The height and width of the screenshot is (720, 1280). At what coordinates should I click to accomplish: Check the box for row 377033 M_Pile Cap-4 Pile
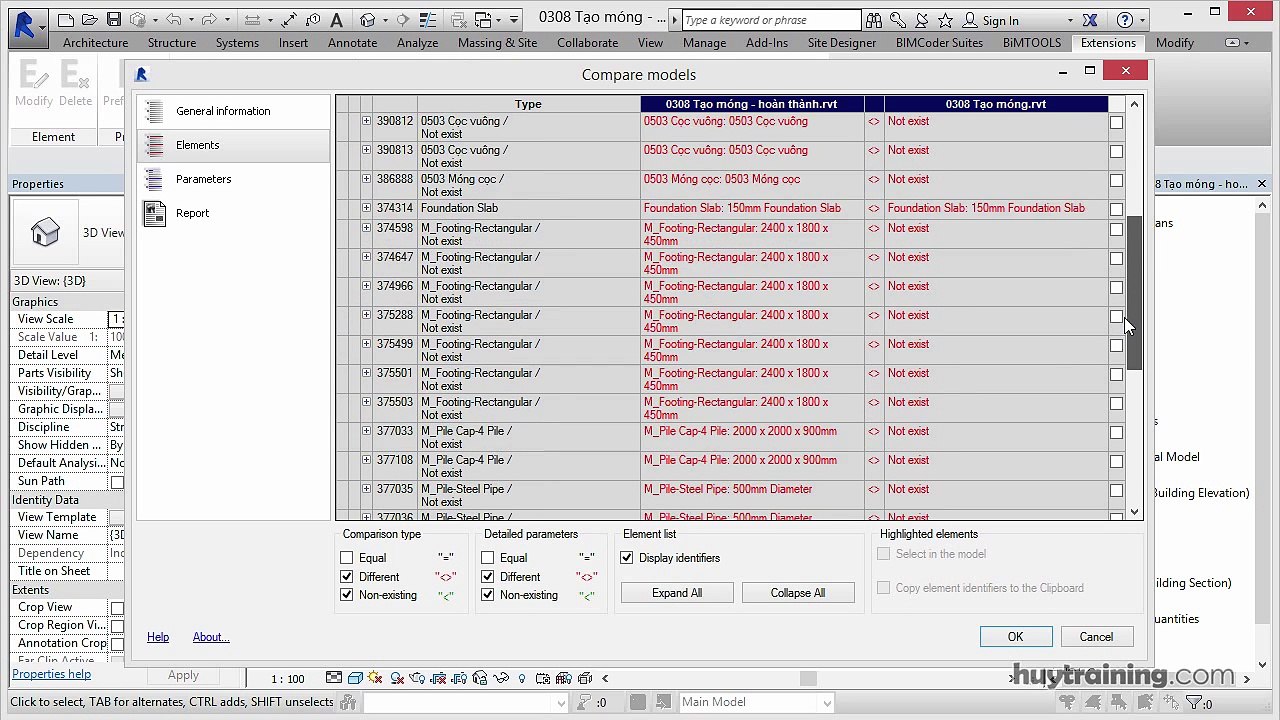click(1116, 432)
